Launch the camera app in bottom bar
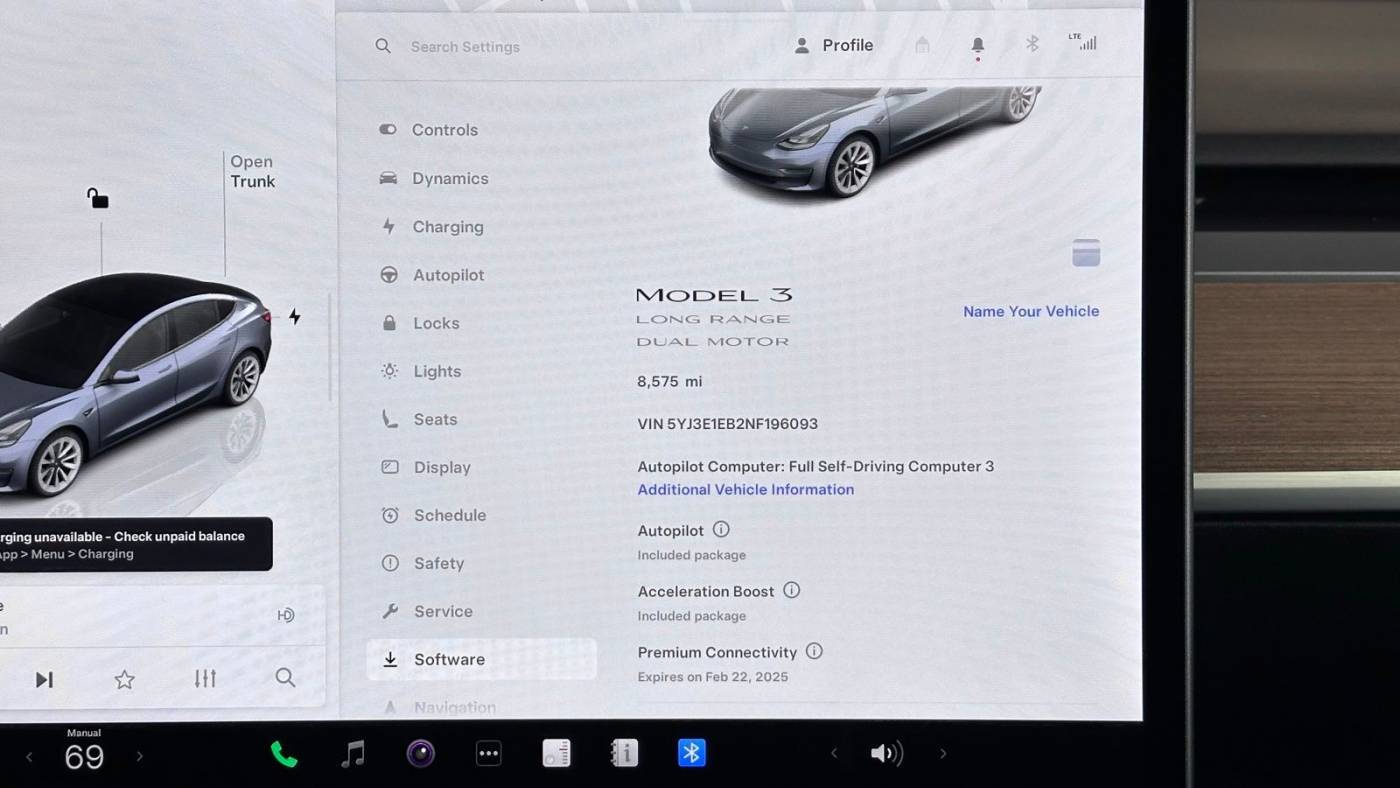The image size is (1400, 788). point(421,753)
